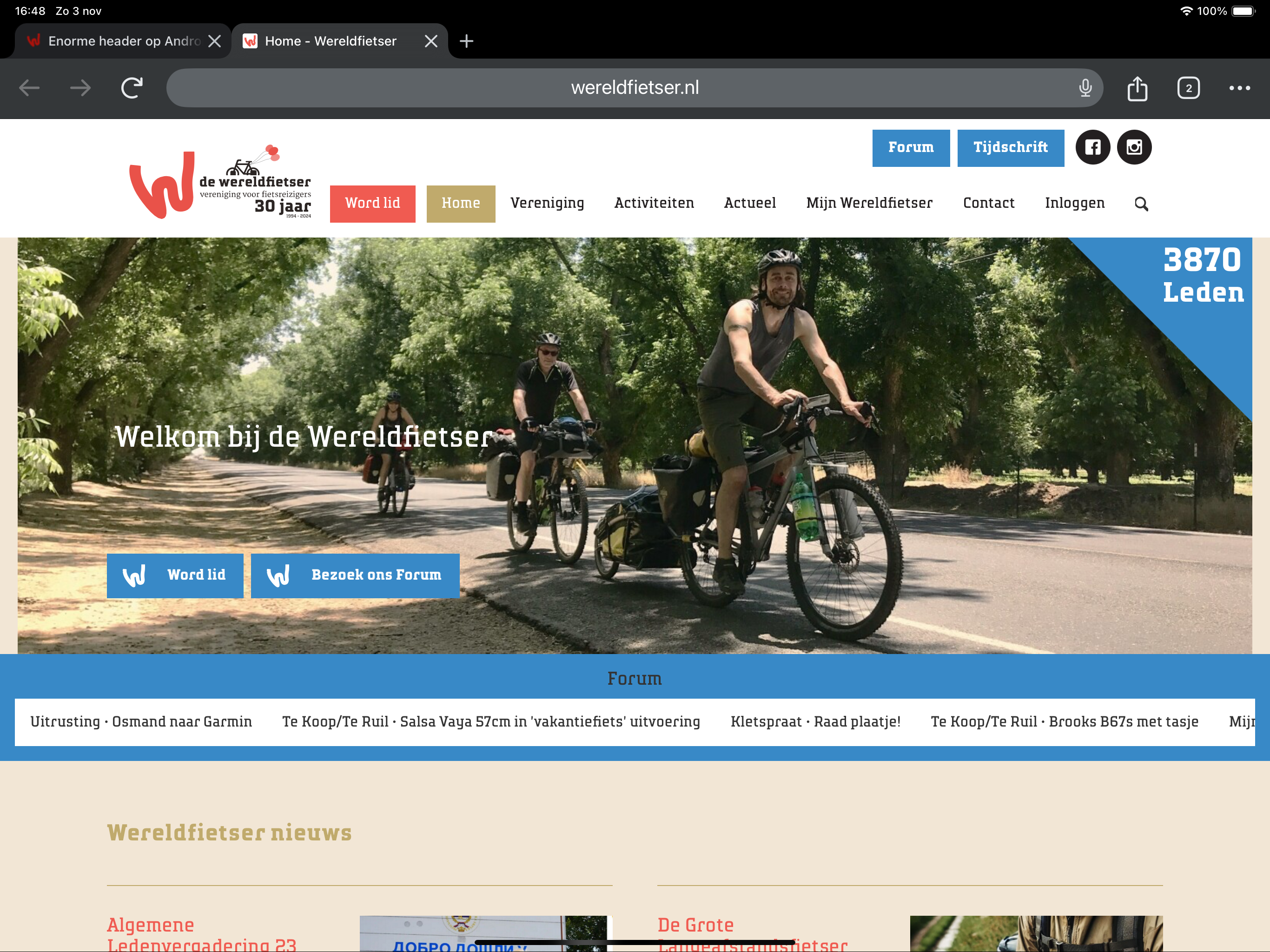This screenshot has height=952, width=1270.
Task: Click the blue Forum button at top
Action: [x=910, y=147]
